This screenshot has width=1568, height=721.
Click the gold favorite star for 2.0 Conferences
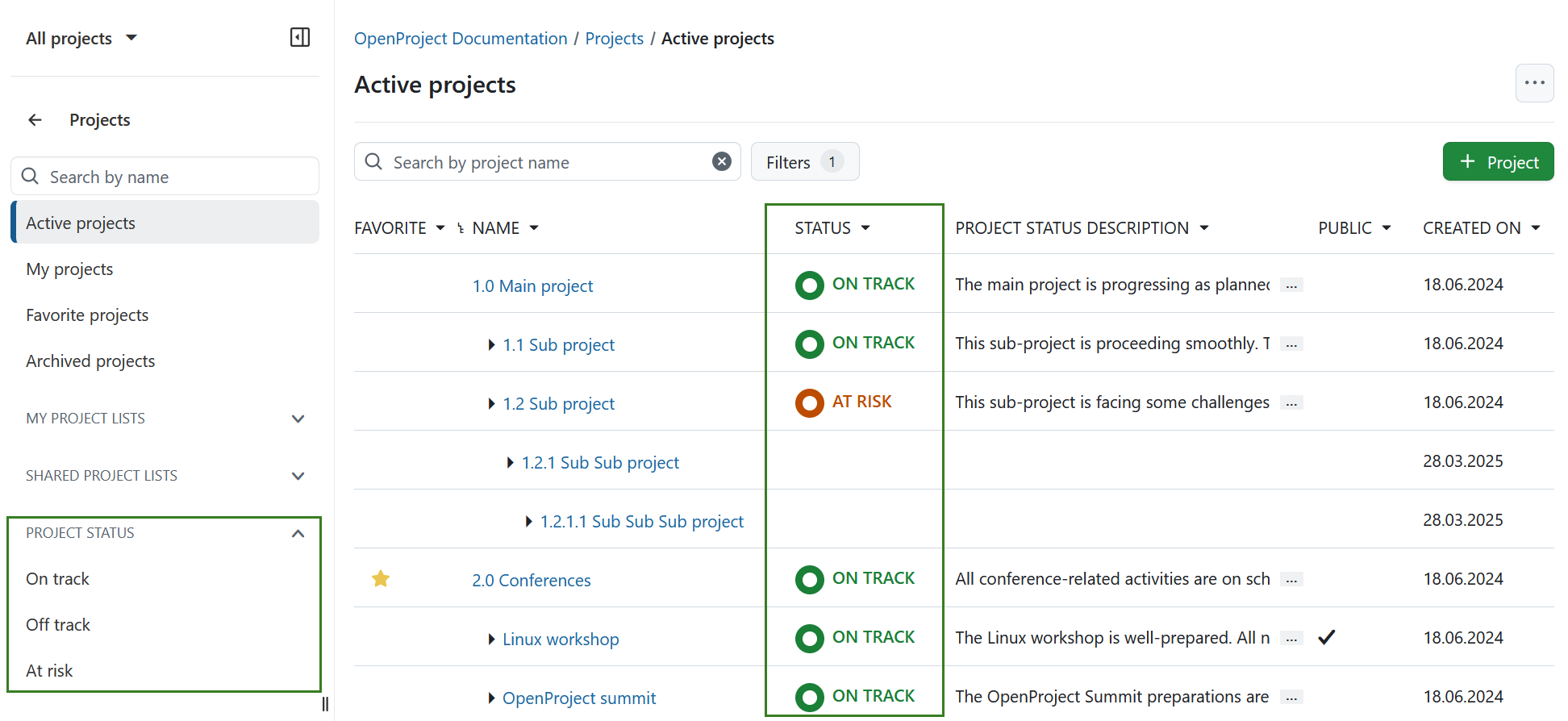pyautogui.click(x=381, y=579)
